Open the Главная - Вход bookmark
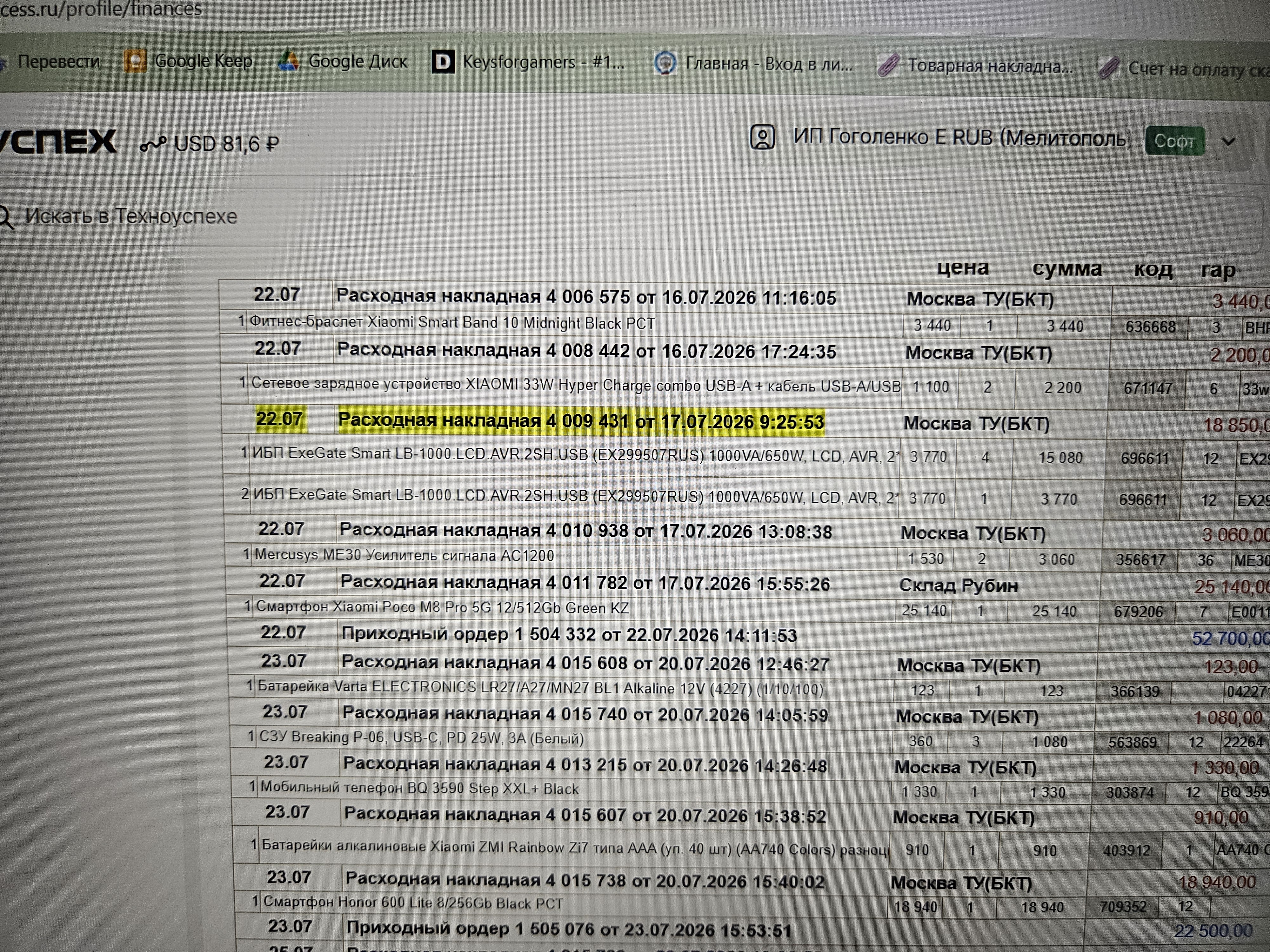Screen dimensions: 1270x952 [753, 64]
